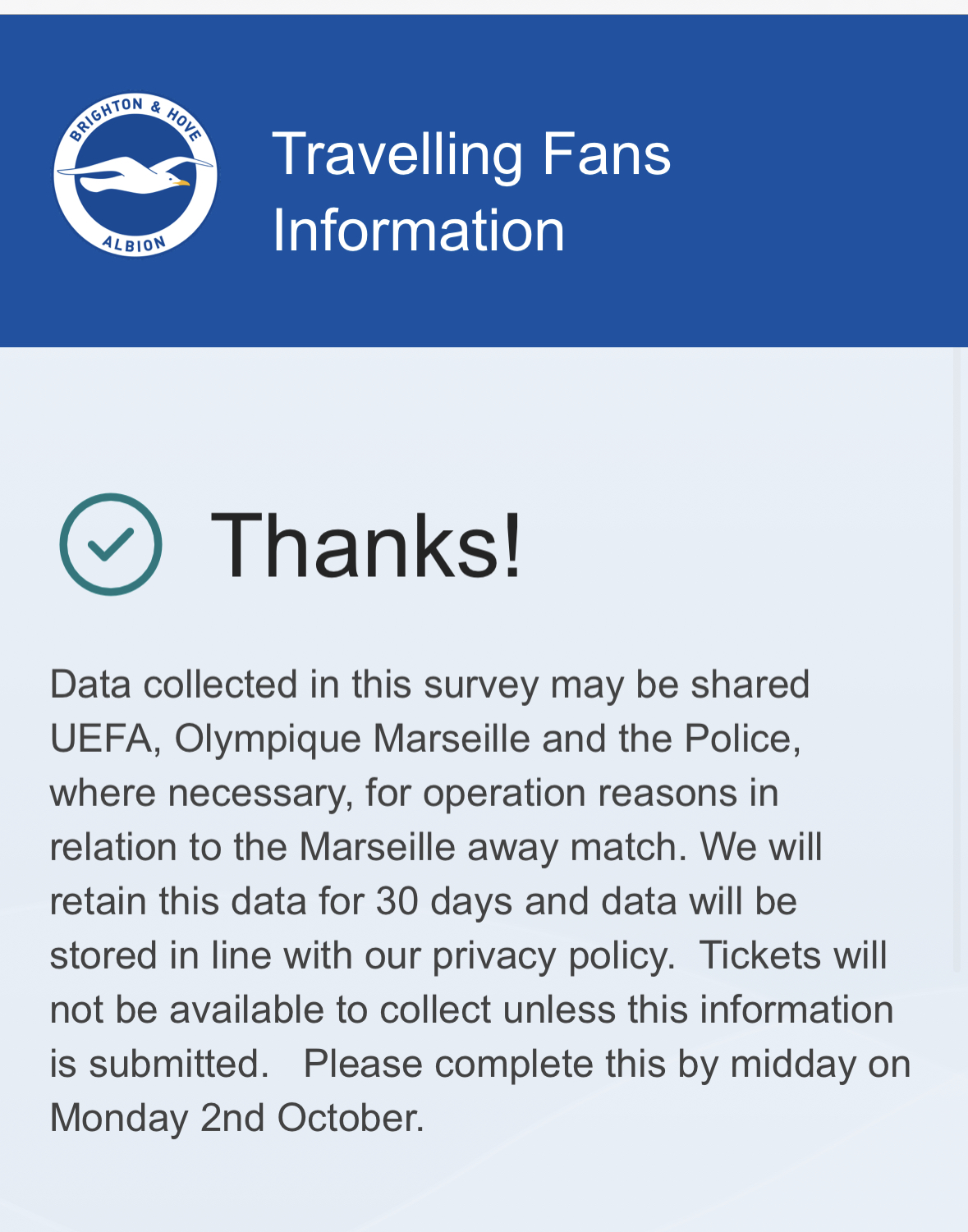Click the 'Tickets will' sentence start
Viewport: 968px width, 1232px height.
click(793, 955)
